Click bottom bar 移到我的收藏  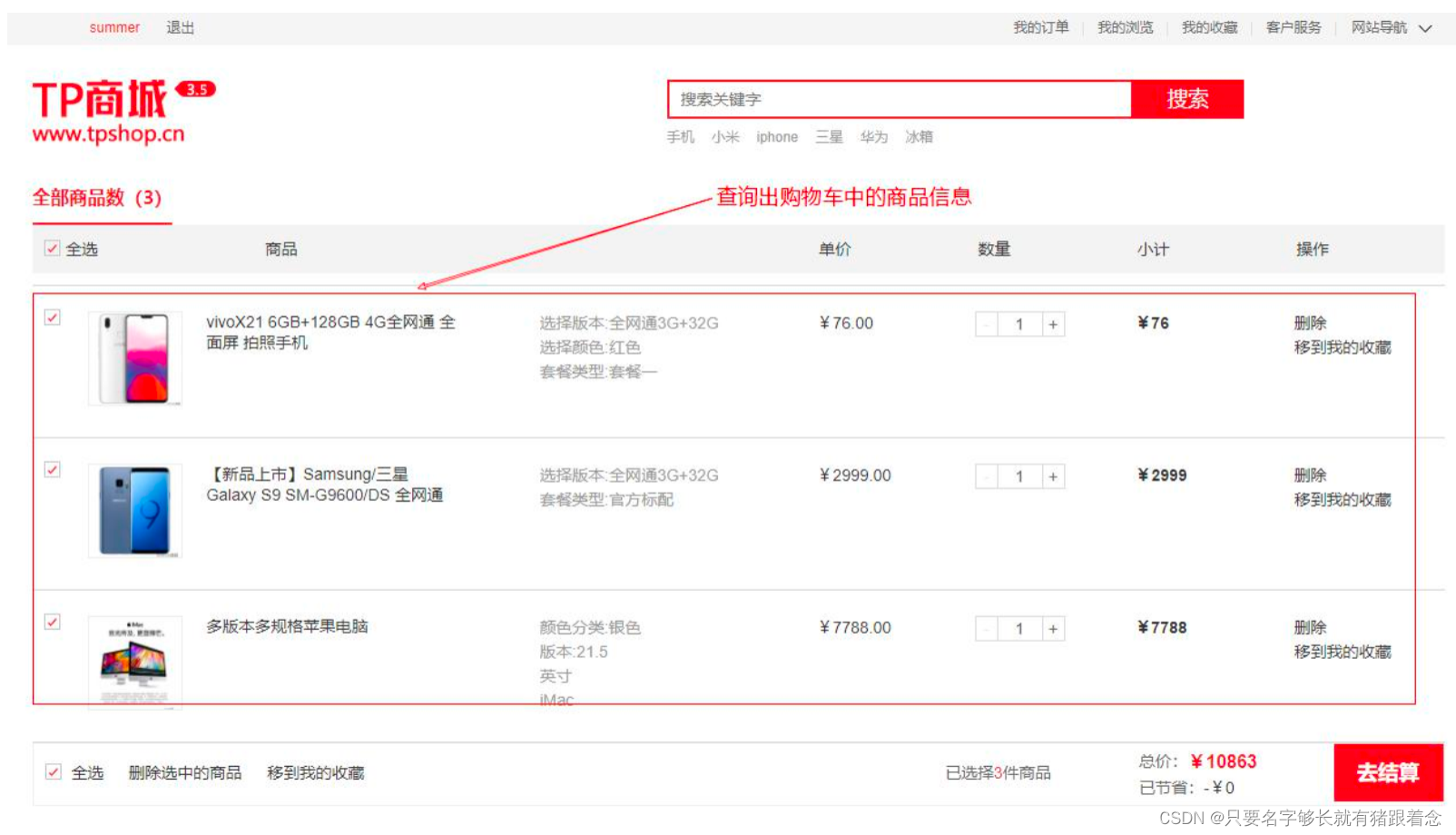[316, 772]
